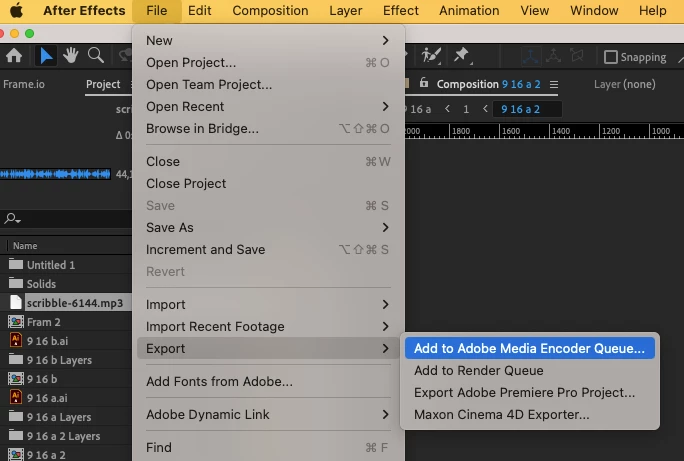The width and height of the screenshot is (684, 461).
Task: Choose Find in File menu
Action: tap(266, 447)
